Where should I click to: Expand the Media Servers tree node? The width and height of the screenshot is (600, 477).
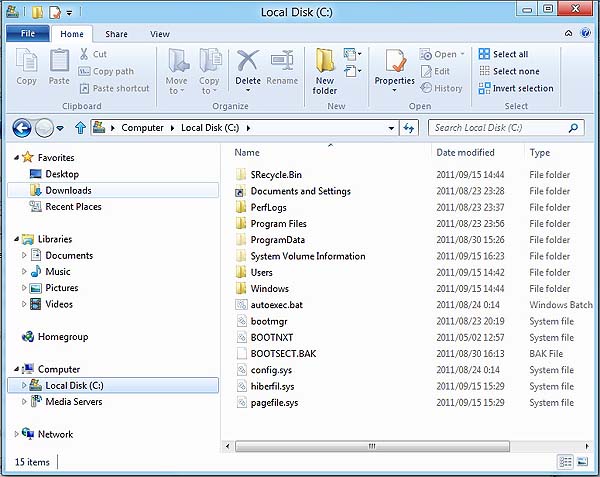point(25,402)
